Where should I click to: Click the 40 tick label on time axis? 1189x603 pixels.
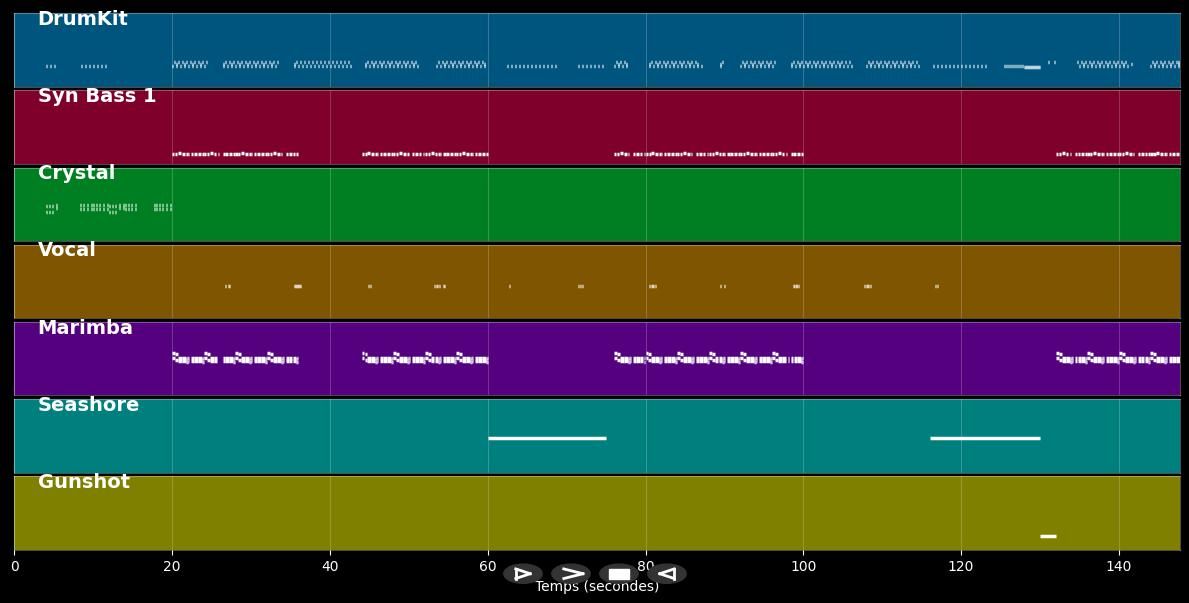(330, 567)
